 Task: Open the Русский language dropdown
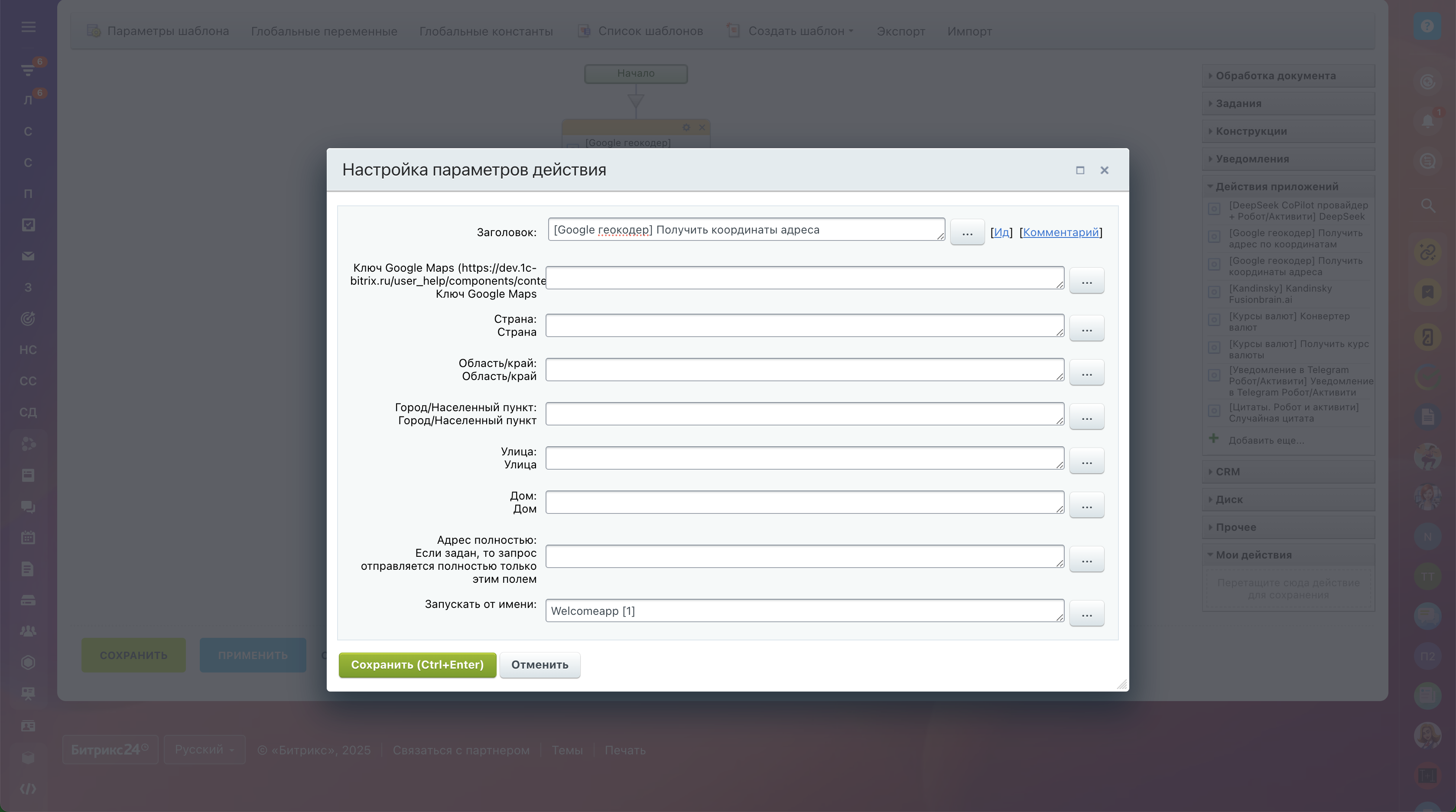[205, 750]
